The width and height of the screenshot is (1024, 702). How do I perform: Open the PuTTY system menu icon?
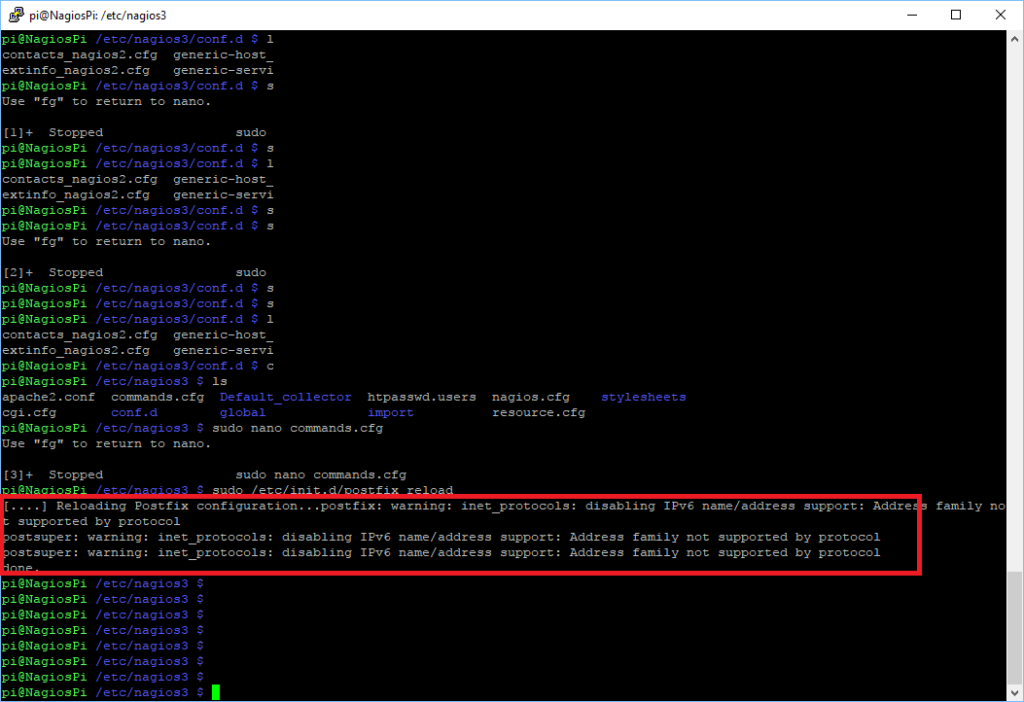click(x=16, y=14)
